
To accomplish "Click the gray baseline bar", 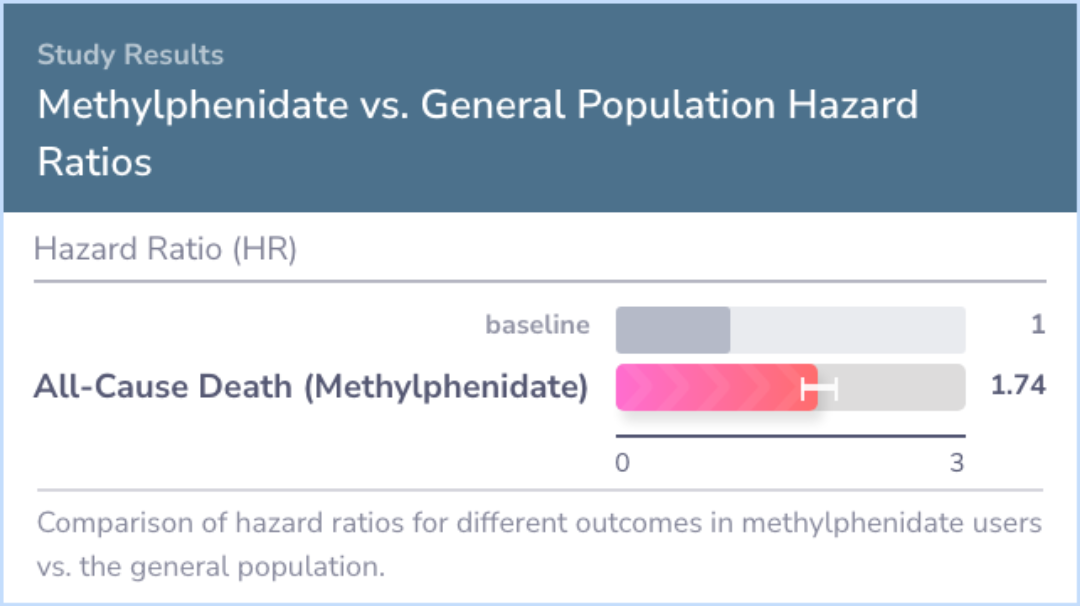I will 673,330.
